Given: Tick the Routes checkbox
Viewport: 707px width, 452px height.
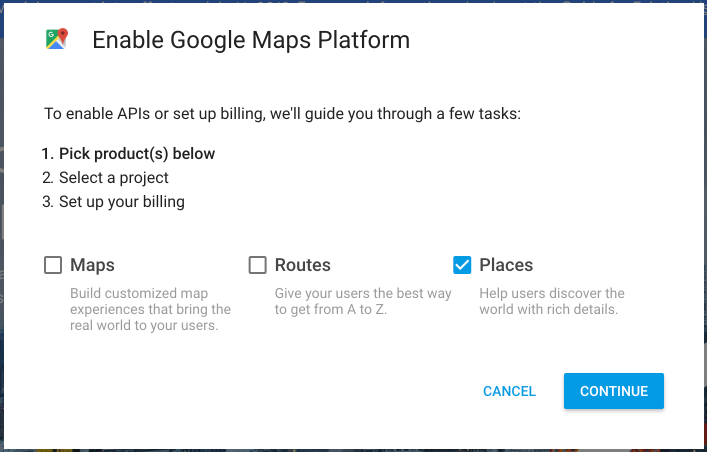Looking at the screenshot, I should pyautogui.click(x=258, y=265).
